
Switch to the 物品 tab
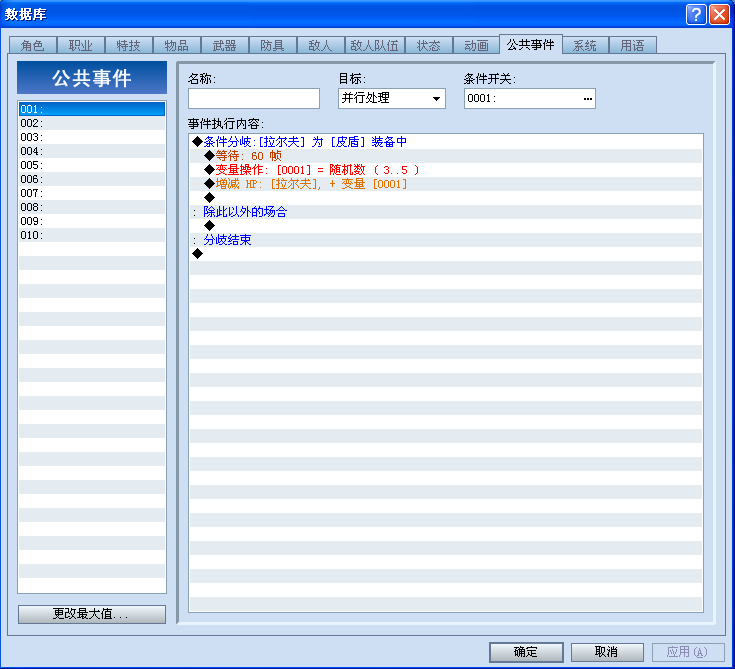pyautogui.click(x=177, y=45)
